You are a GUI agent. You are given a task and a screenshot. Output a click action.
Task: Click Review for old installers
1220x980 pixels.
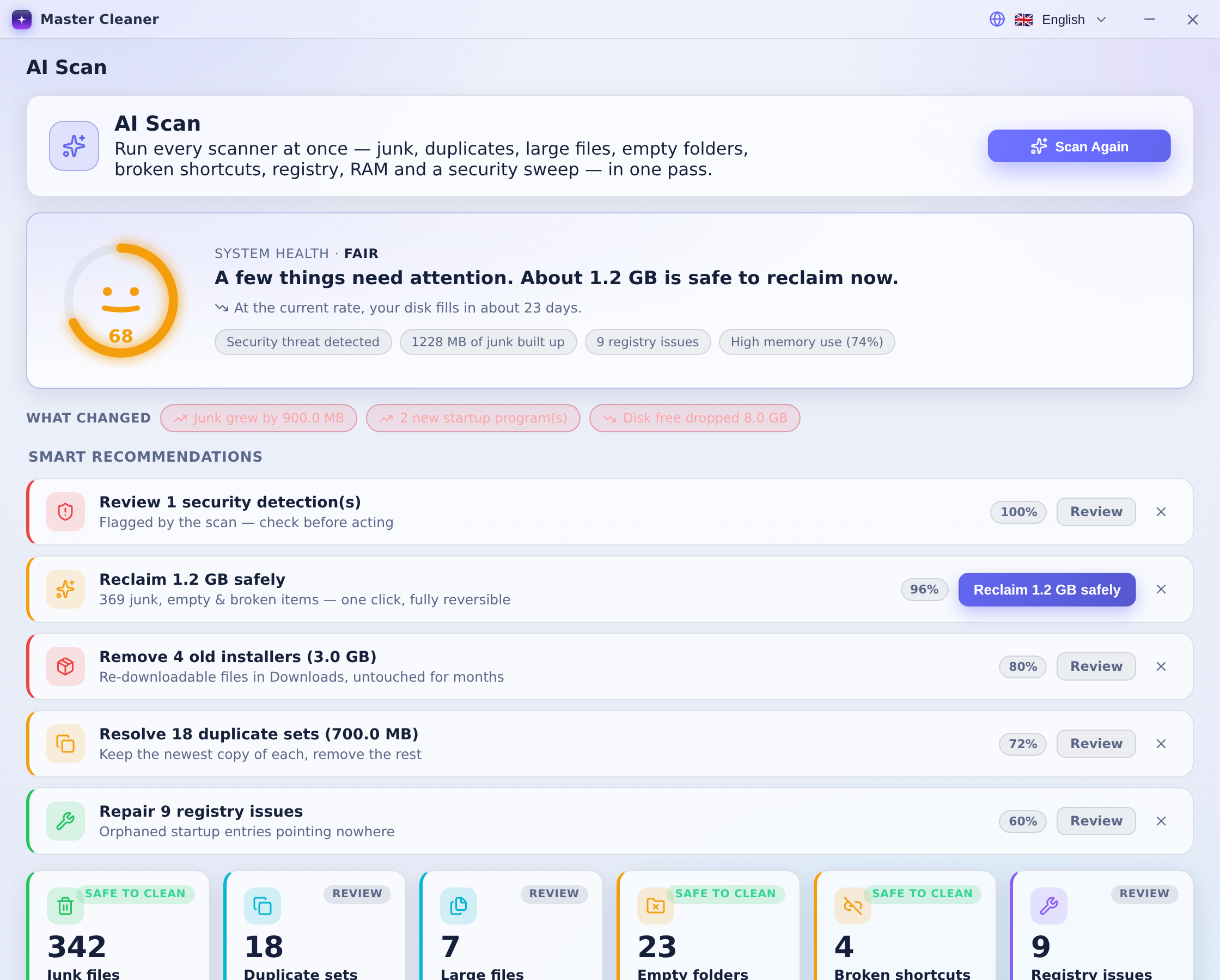[1096, 666]
